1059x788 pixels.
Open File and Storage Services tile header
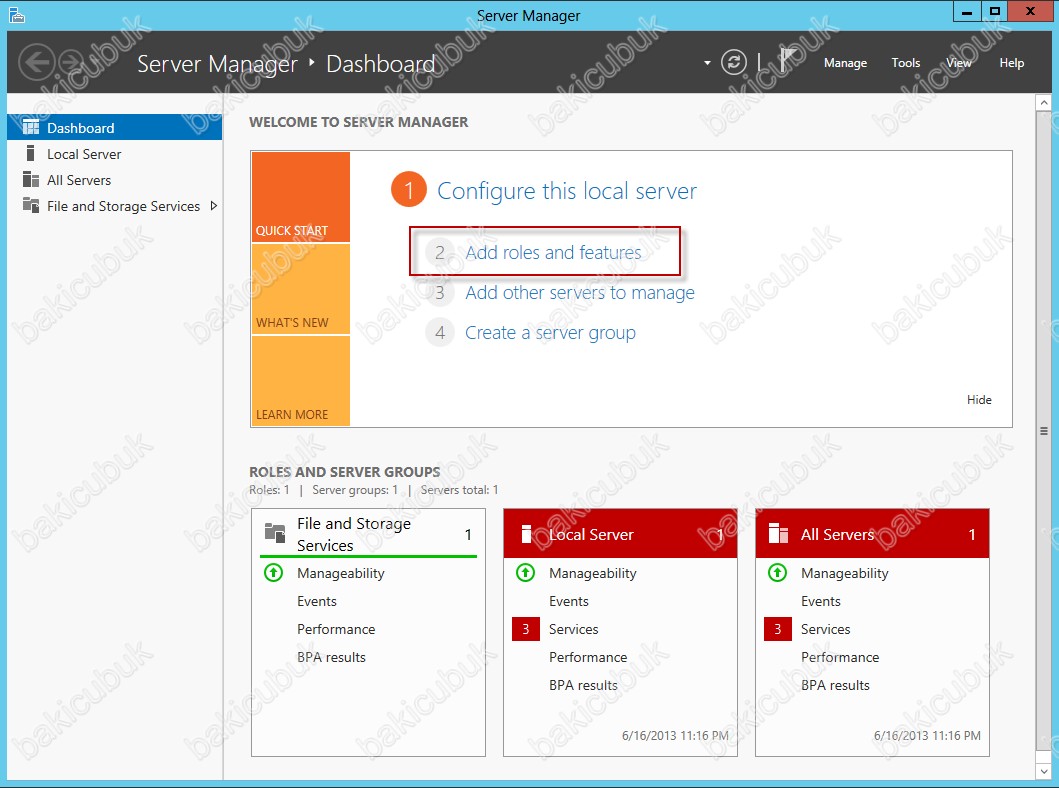click(368, 534)
